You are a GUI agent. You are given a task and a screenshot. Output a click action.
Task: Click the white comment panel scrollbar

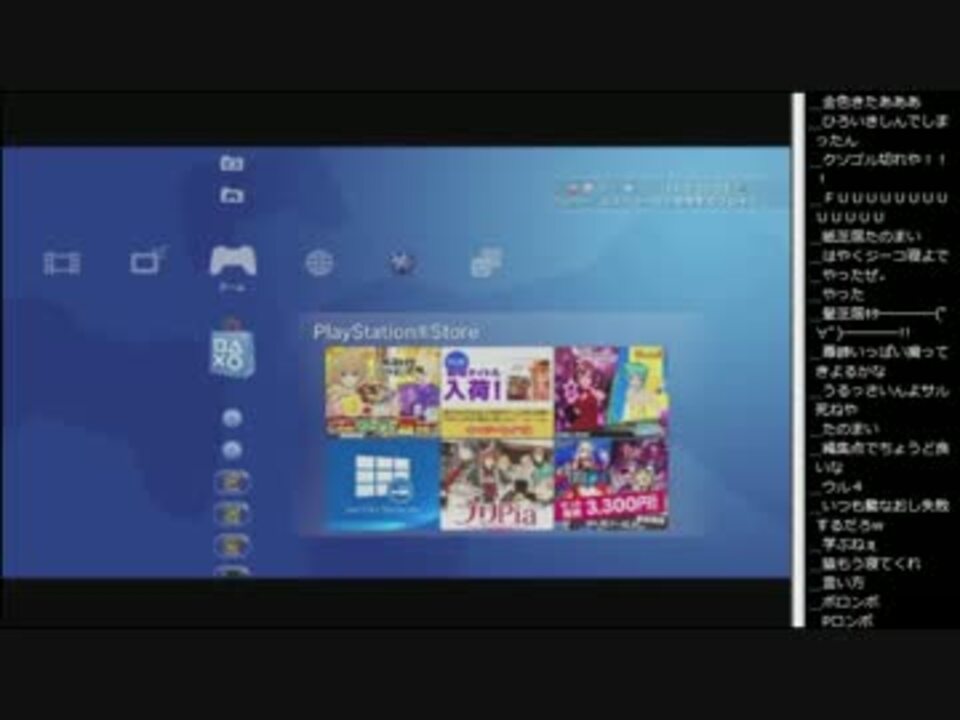pyautogui.click(x=798, y=360)
